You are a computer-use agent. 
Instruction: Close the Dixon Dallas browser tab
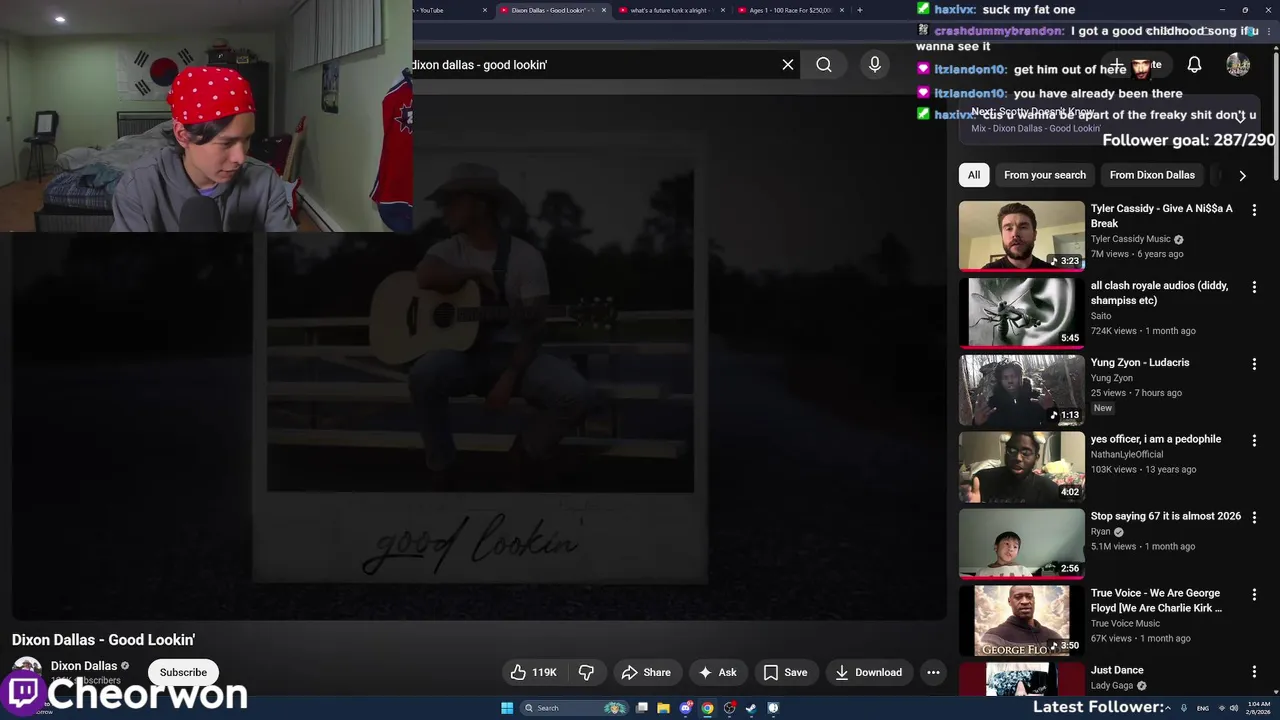pos(604,10)
